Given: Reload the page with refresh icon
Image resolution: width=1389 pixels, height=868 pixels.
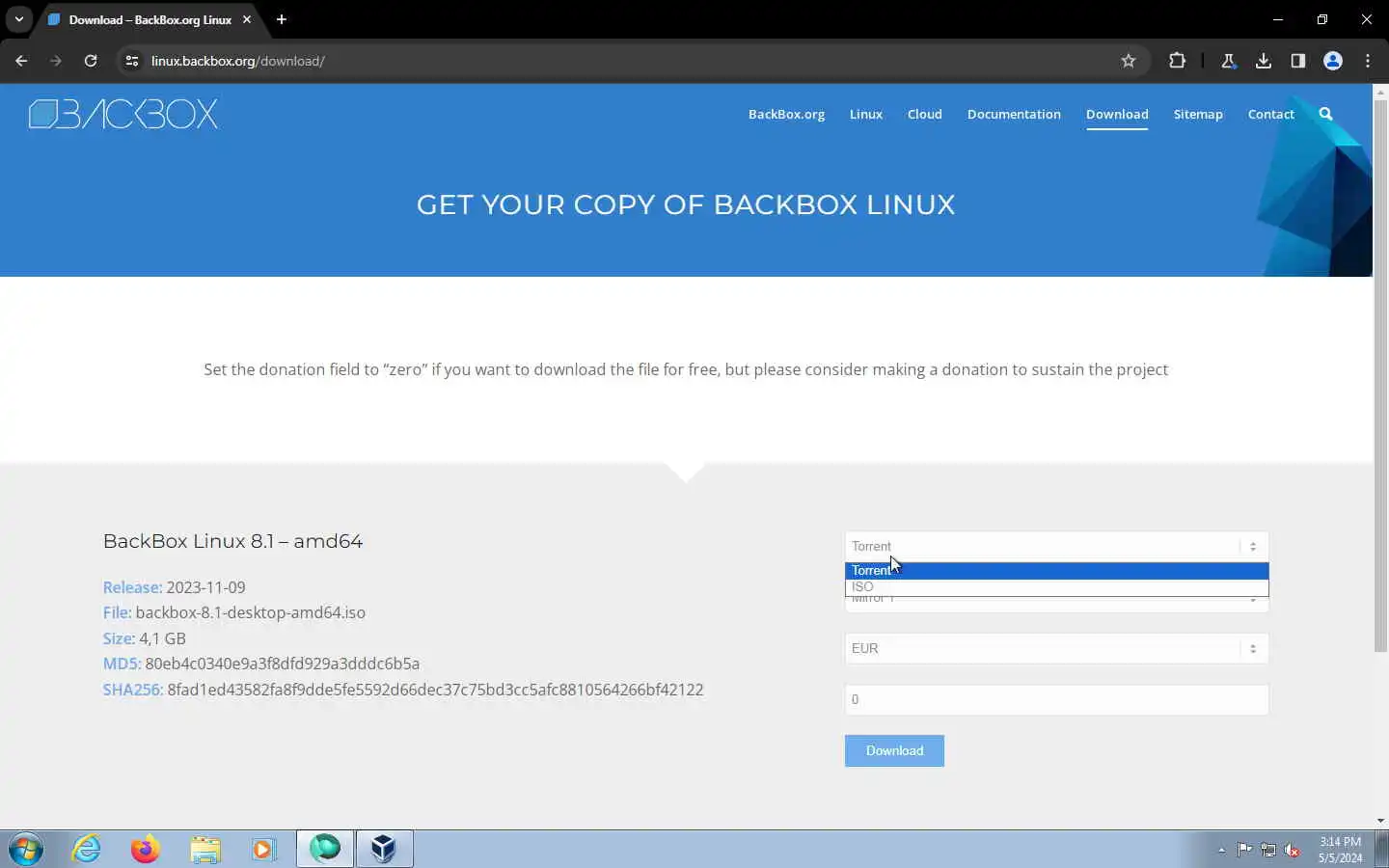Looking at the screenshot, I should (x=91, y=61).
